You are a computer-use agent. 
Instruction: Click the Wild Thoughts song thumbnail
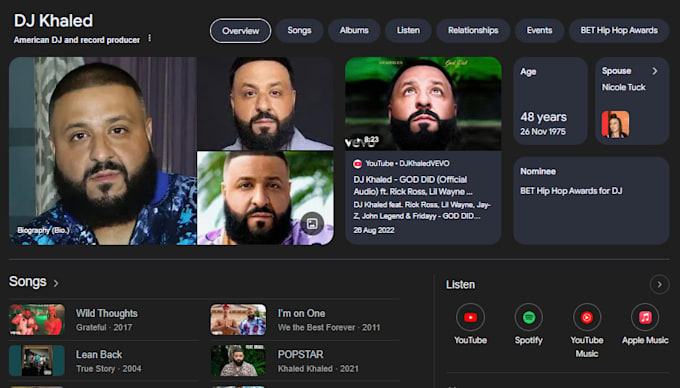pos(37,320)
